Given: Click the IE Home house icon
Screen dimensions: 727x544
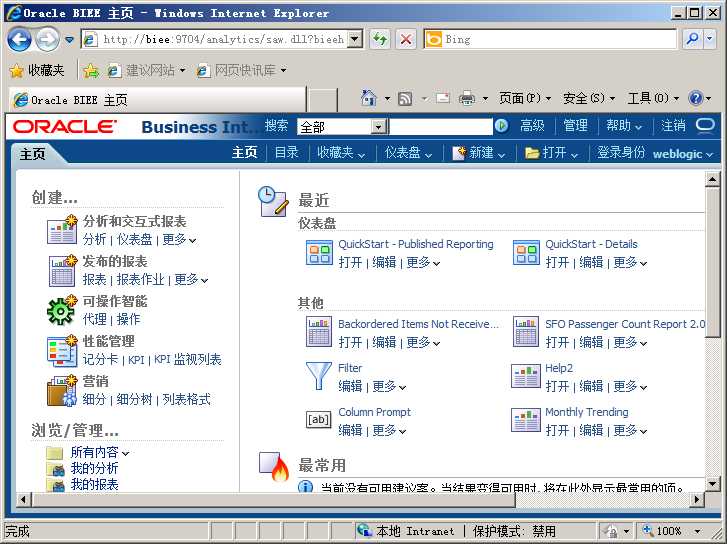Looking at the screenshot, I should pyautogui.click(x=369, y=98).
